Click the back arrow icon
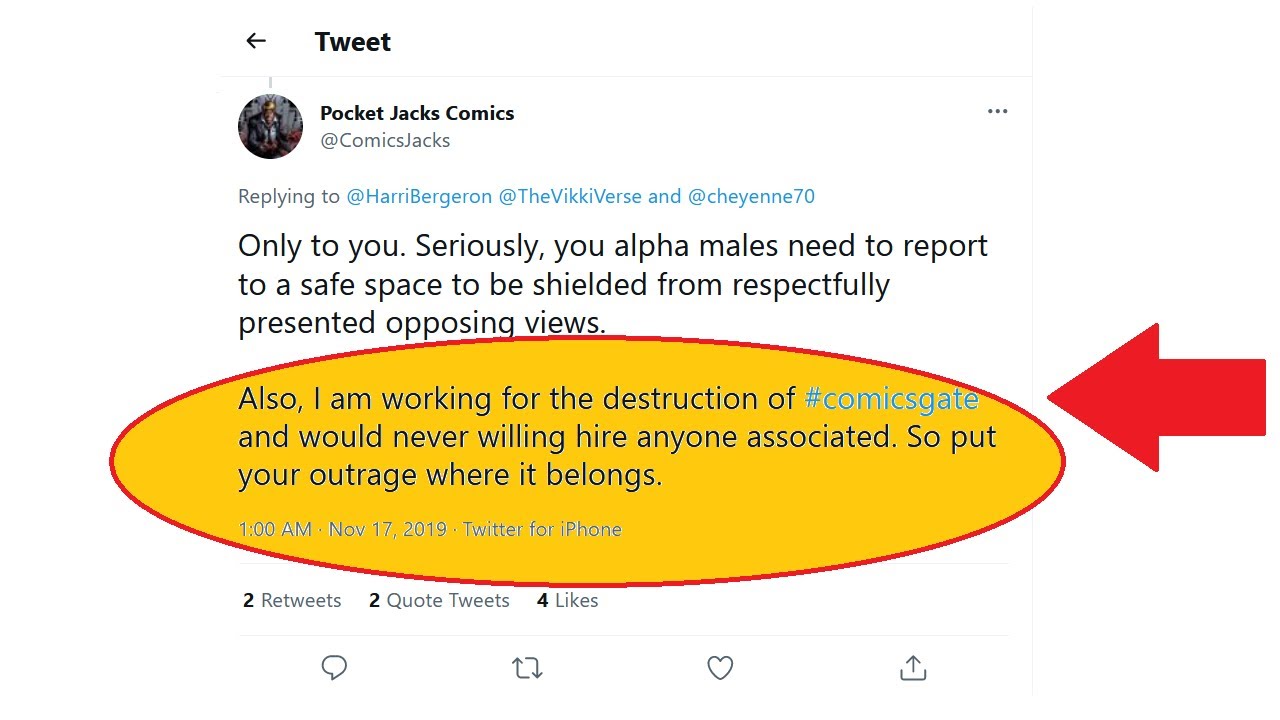 [x=256, y=41]
